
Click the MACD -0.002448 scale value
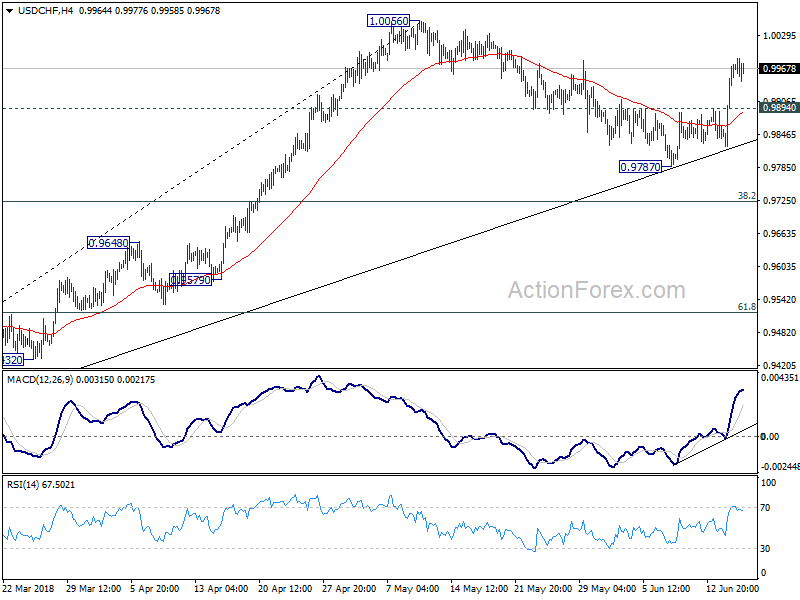pos(780,467)
